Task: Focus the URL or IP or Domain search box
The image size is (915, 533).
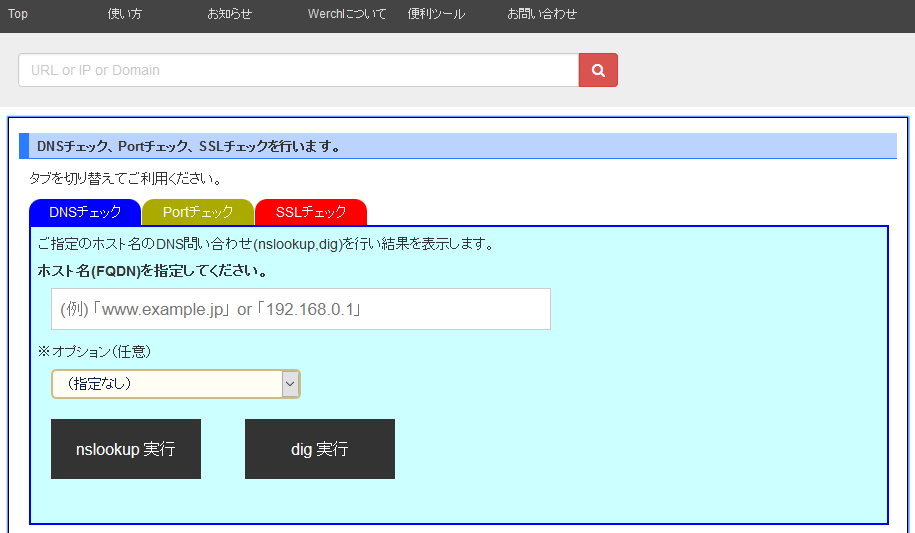Action: tap(298, 70)
